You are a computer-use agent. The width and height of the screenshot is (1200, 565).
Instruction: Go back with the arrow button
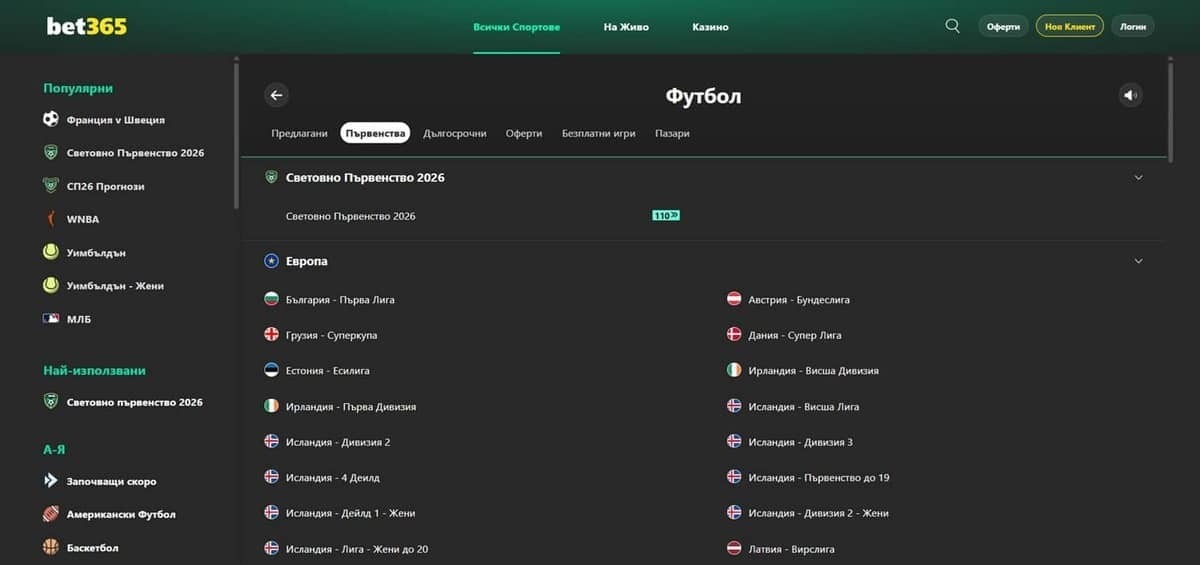277,95
